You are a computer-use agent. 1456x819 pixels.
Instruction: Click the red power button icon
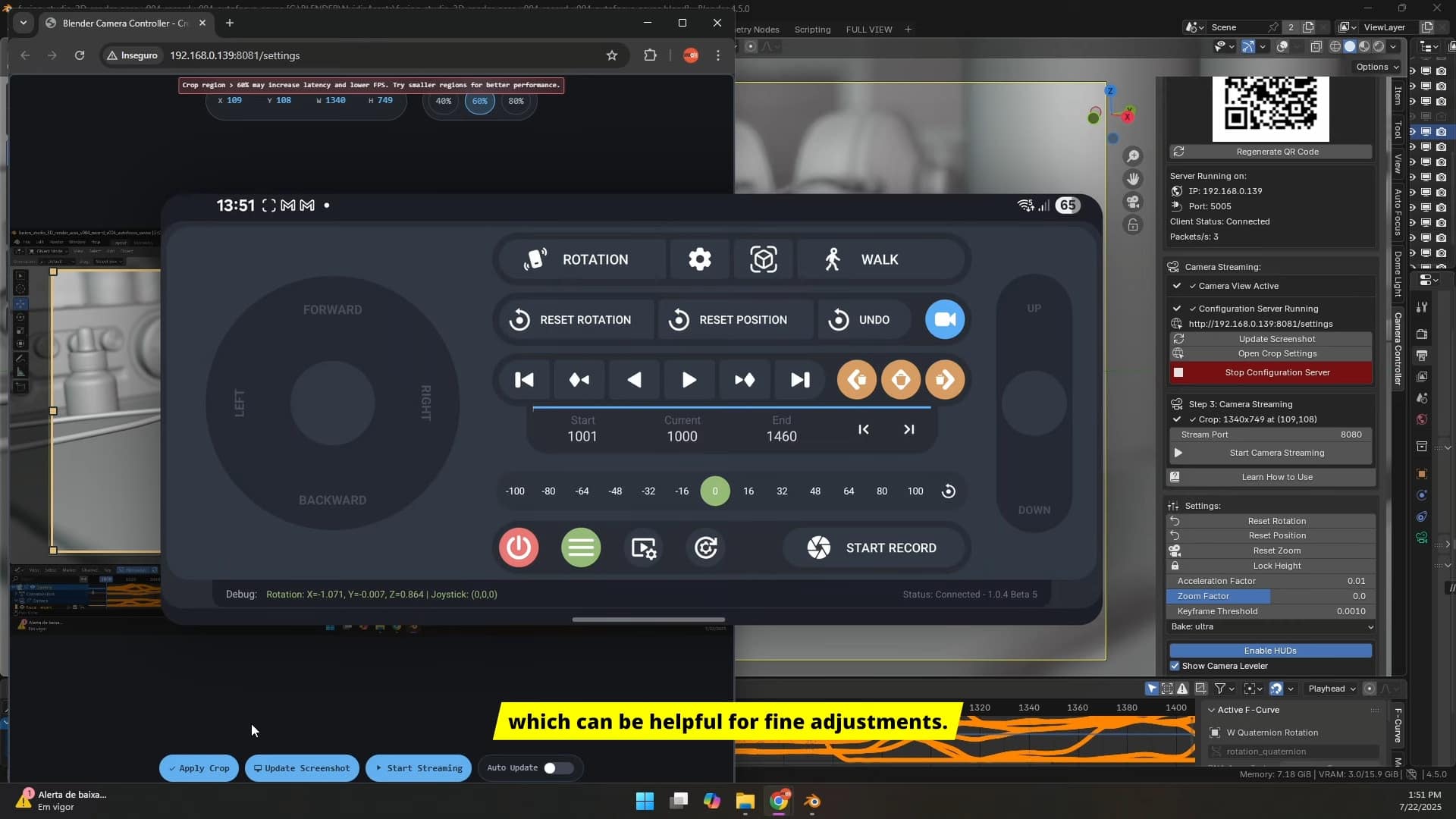click(x=519, y=548)
